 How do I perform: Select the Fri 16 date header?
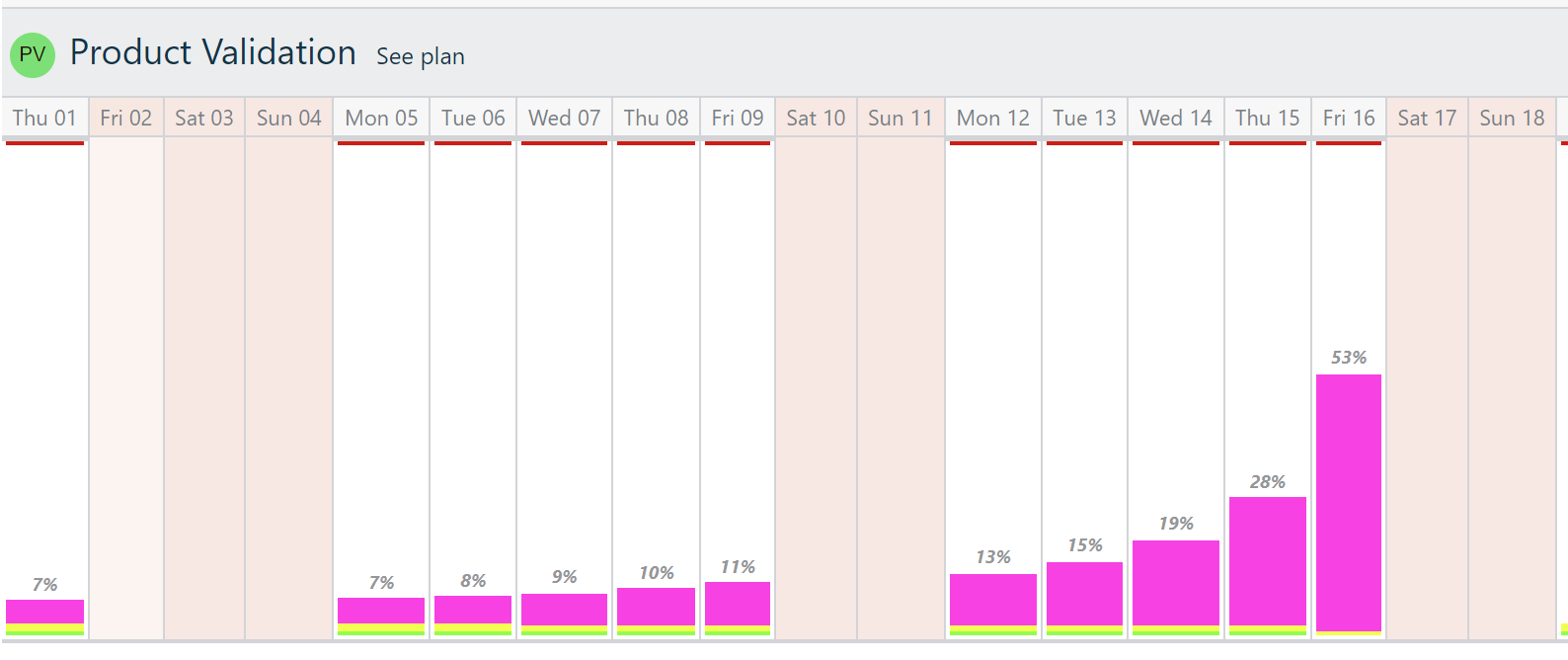(1348, 117)
